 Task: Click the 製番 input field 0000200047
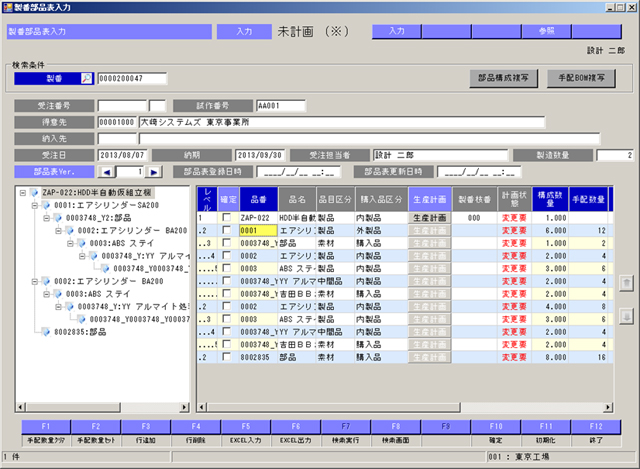pyautogui.click(x=132, y=78)
